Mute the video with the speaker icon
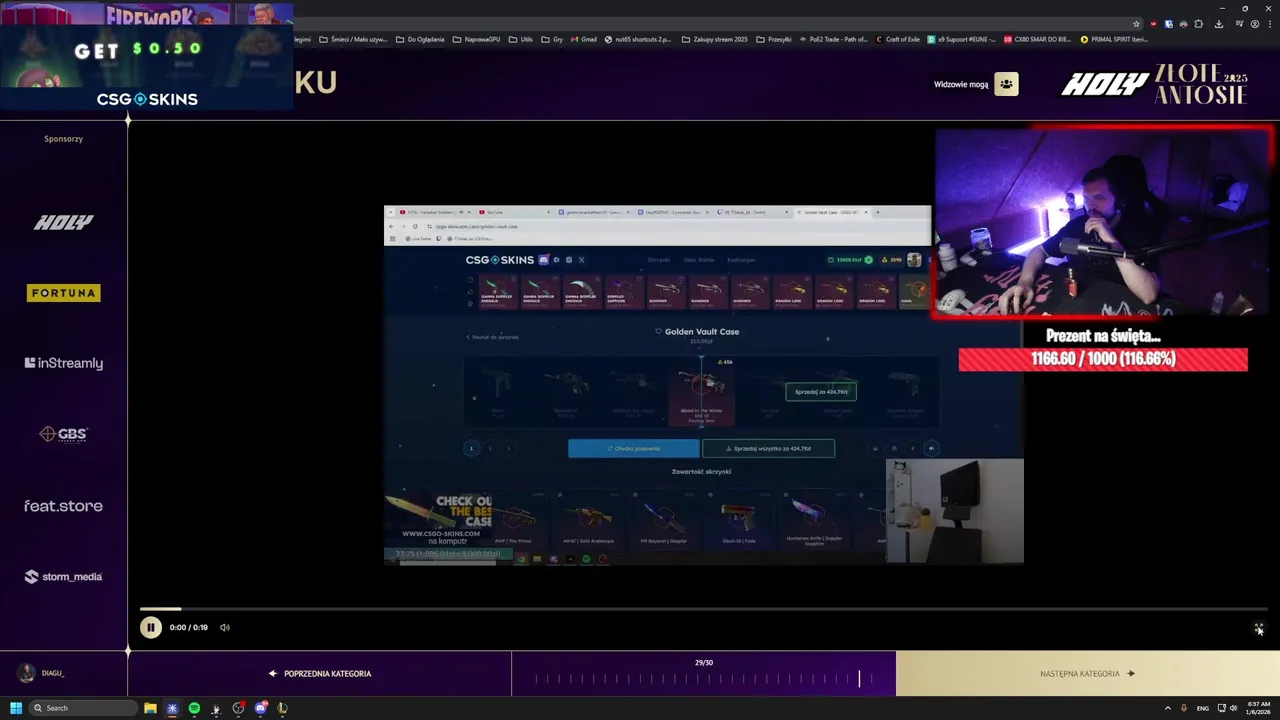 click(225, 628)
